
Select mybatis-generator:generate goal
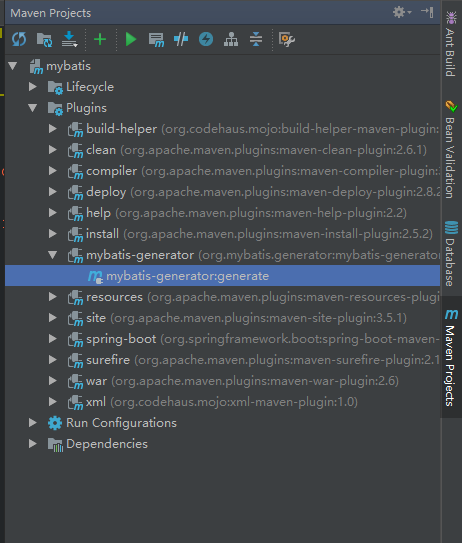[x=222, y=276]
